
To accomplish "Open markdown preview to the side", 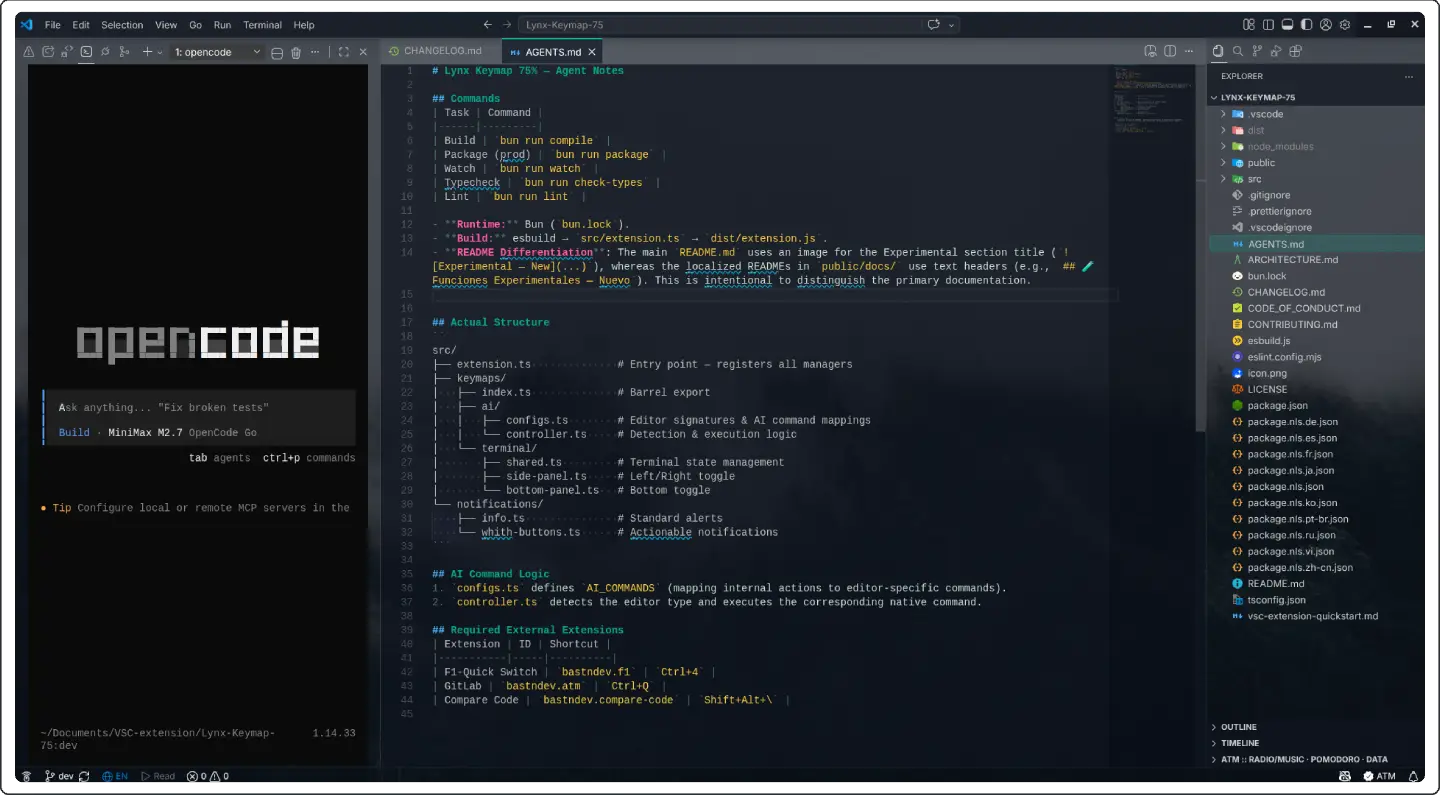I will 1150,51.
